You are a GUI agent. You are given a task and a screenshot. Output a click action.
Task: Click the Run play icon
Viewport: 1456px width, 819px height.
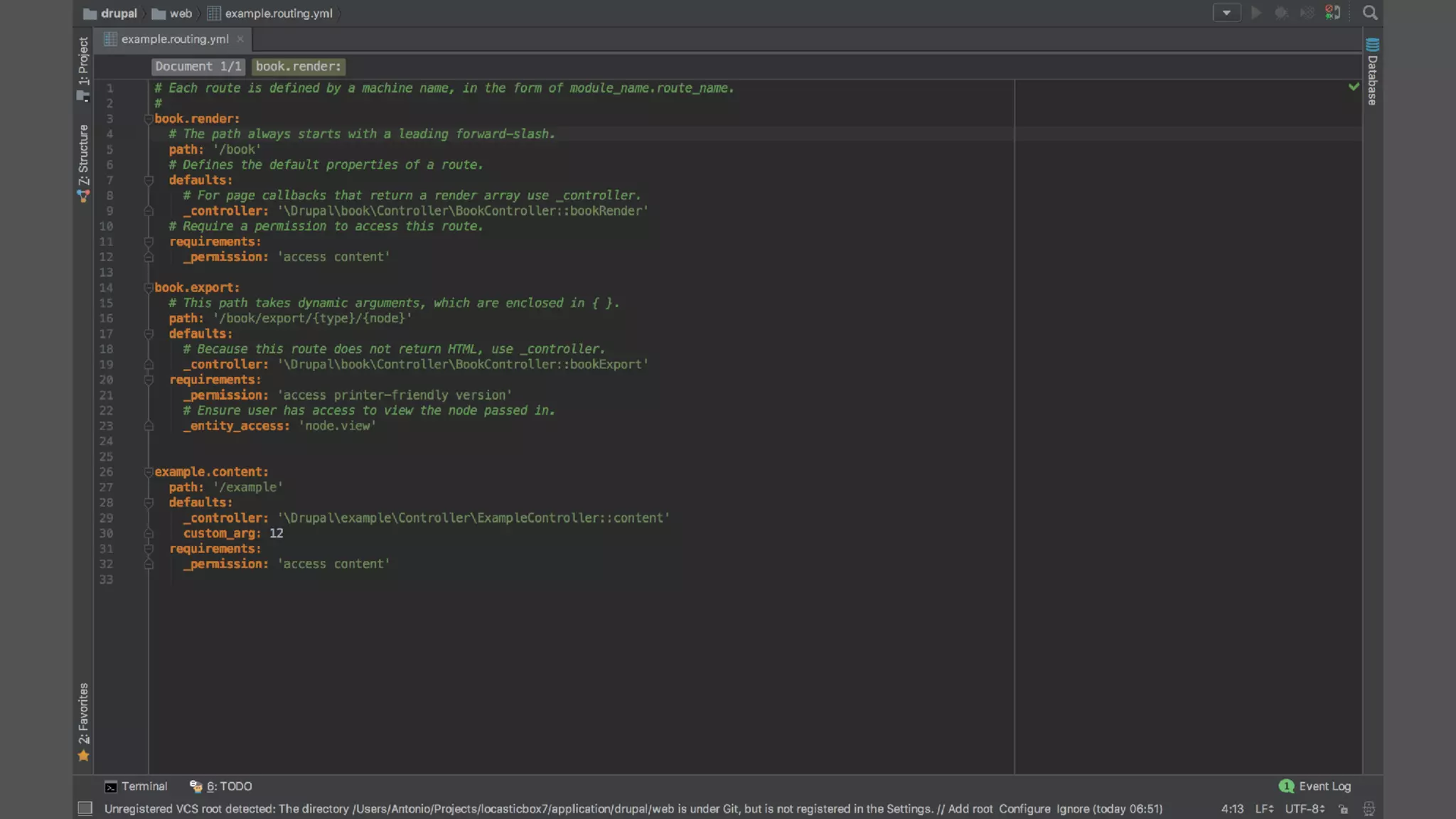coord(1256,13)
